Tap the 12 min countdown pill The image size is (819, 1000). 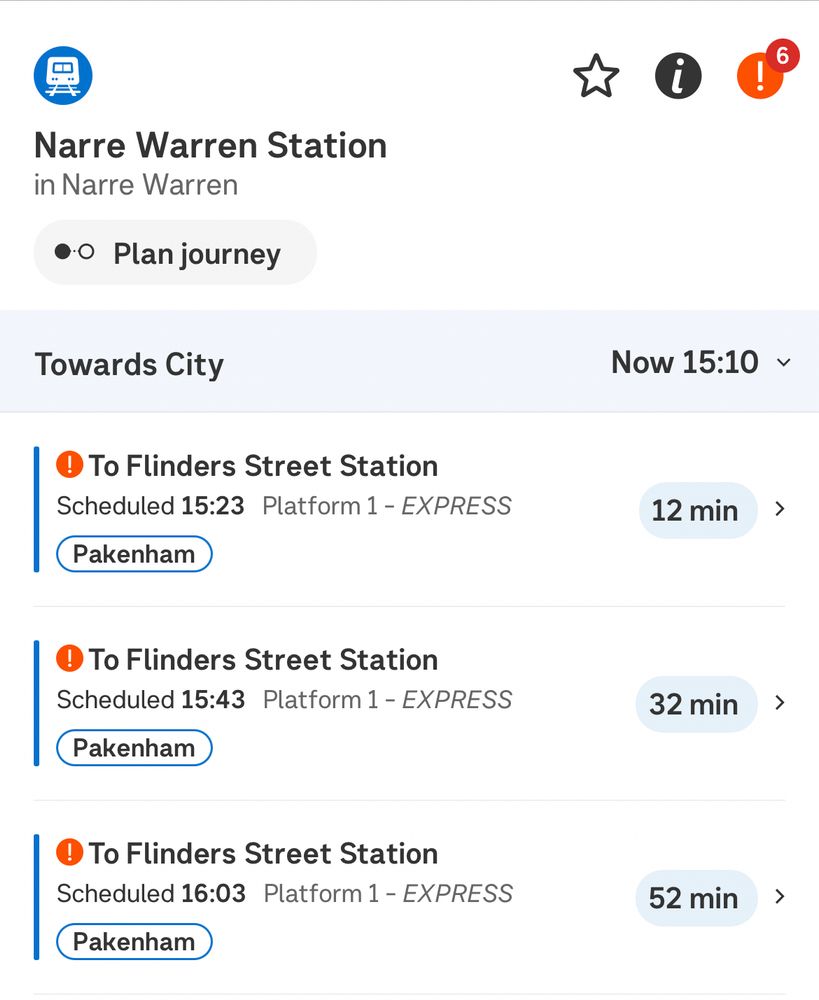[x=696, y=510]
